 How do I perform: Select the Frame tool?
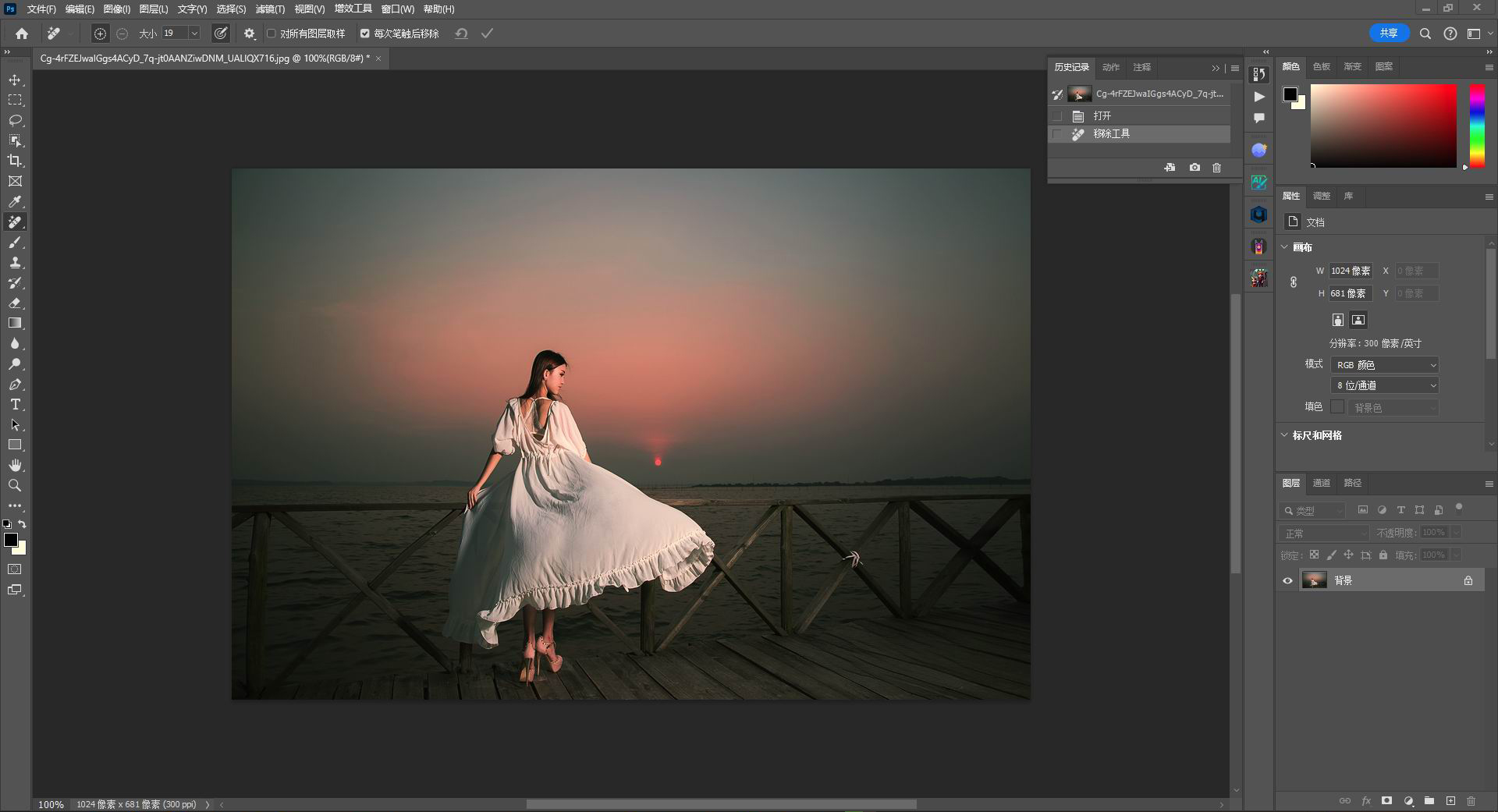tap(15, 181)
